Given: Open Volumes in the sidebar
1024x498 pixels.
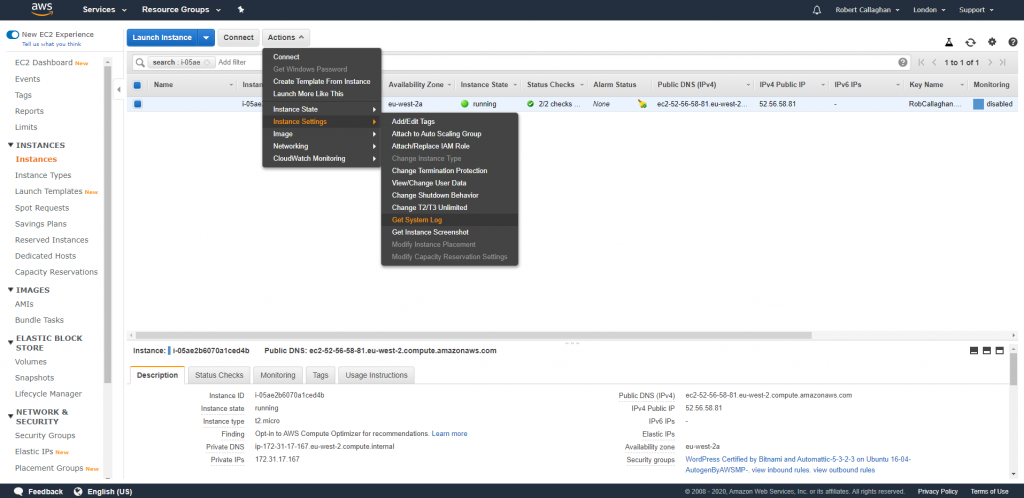Looking at the screenshot, I should 31,362.
